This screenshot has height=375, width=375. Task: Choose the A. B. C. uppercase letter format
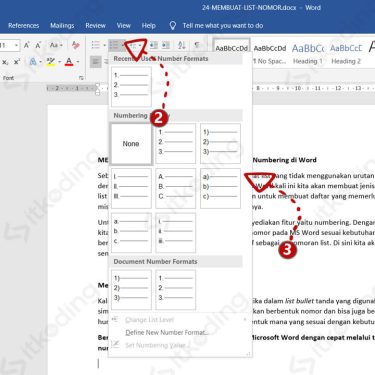coord(175,188)
